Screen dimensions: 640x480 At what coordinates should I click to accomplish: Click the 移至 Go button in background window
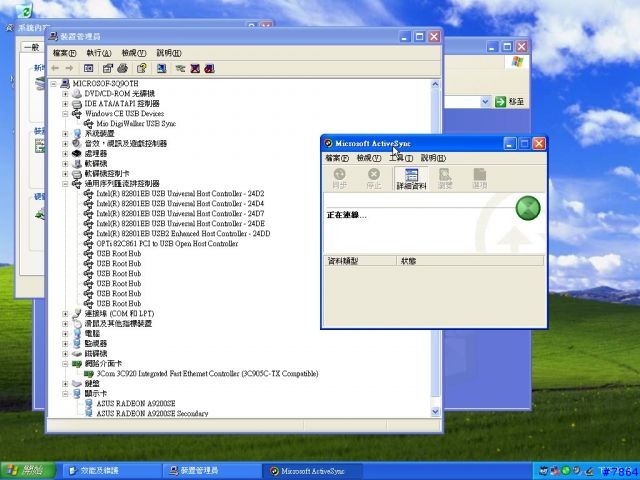pos(509,101)
